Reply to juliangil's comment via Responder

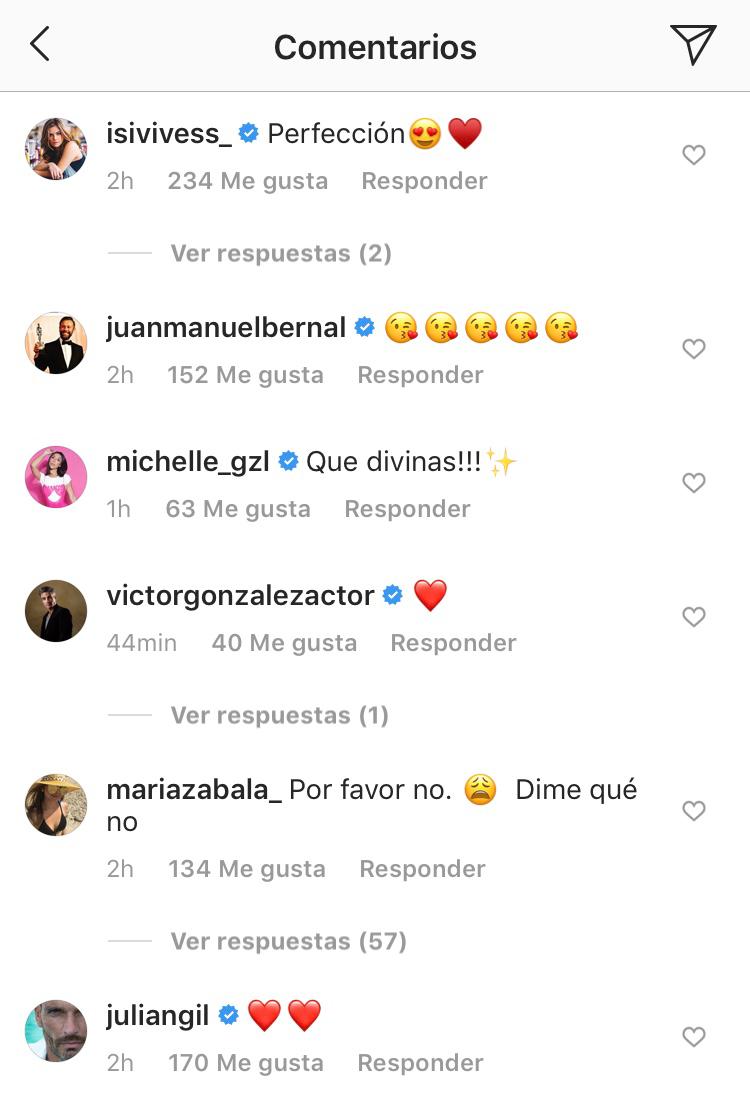420,1063
